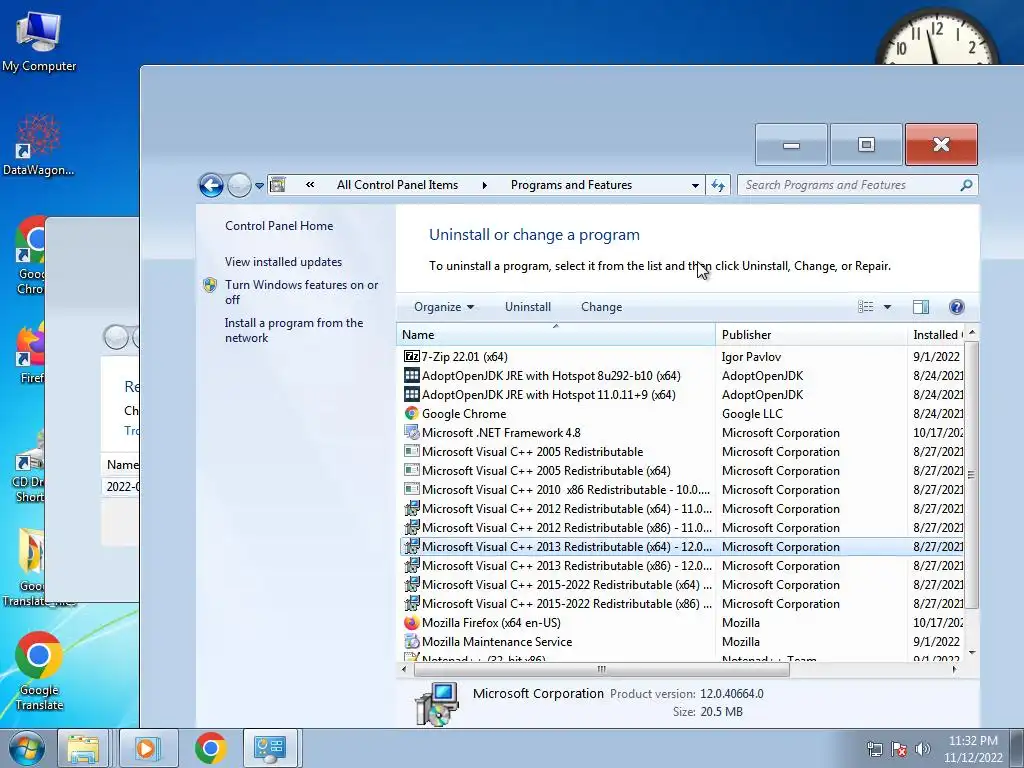Select Mozilla Maintenance Service icon
Image resolution: width=1024 pixels, height=768 pixels.
tap(411, 641)
